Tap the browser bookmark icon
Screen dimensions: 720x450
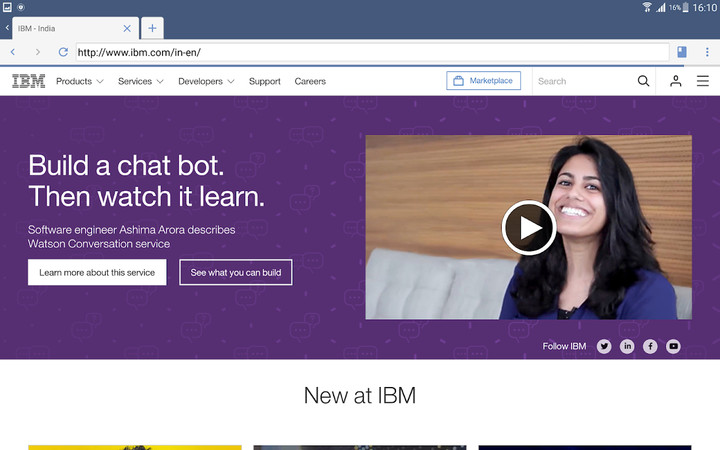pyautogui.click(x=682, y=52)
